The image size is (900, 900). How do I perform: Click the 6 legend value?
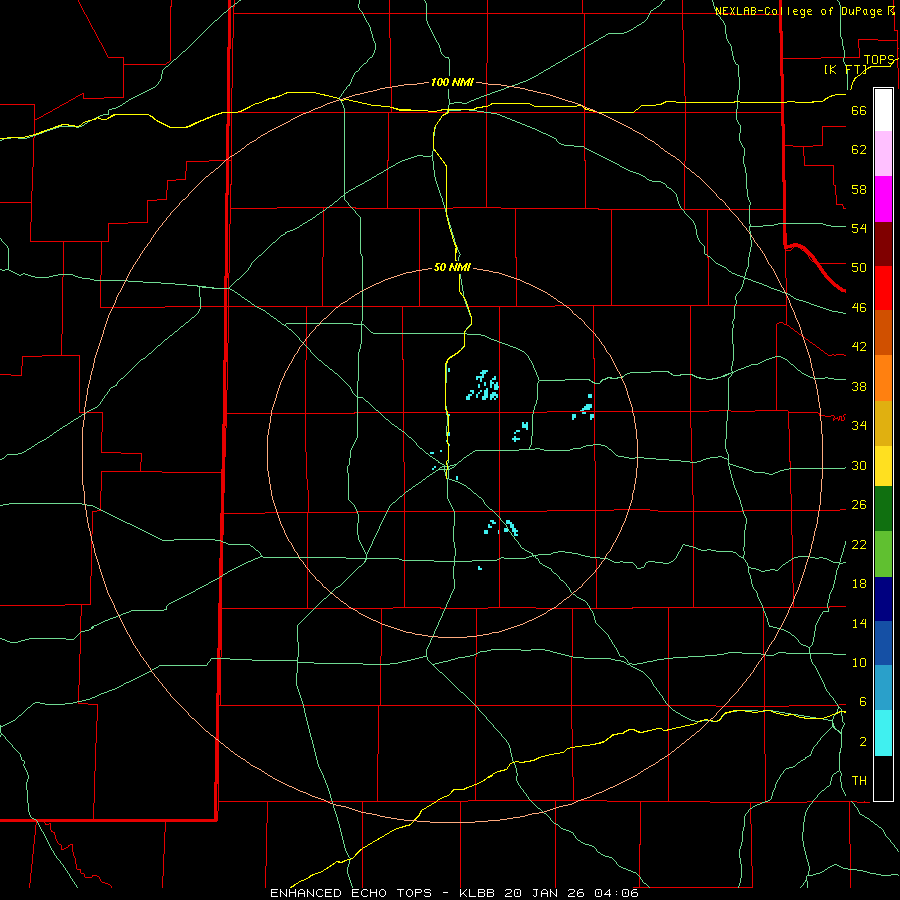pos(862,701)
